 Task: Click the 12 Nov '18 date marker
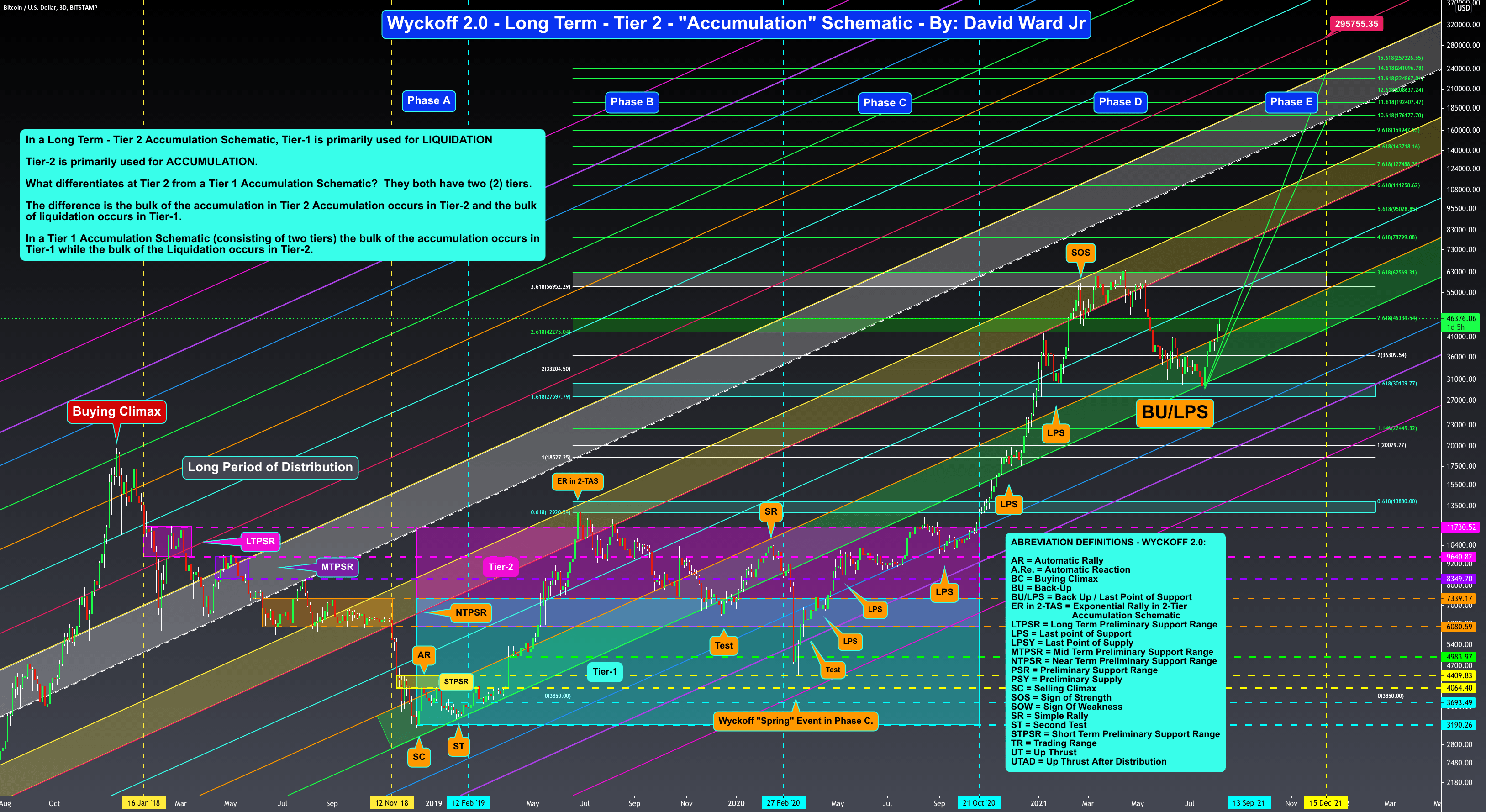pos(392,803)
